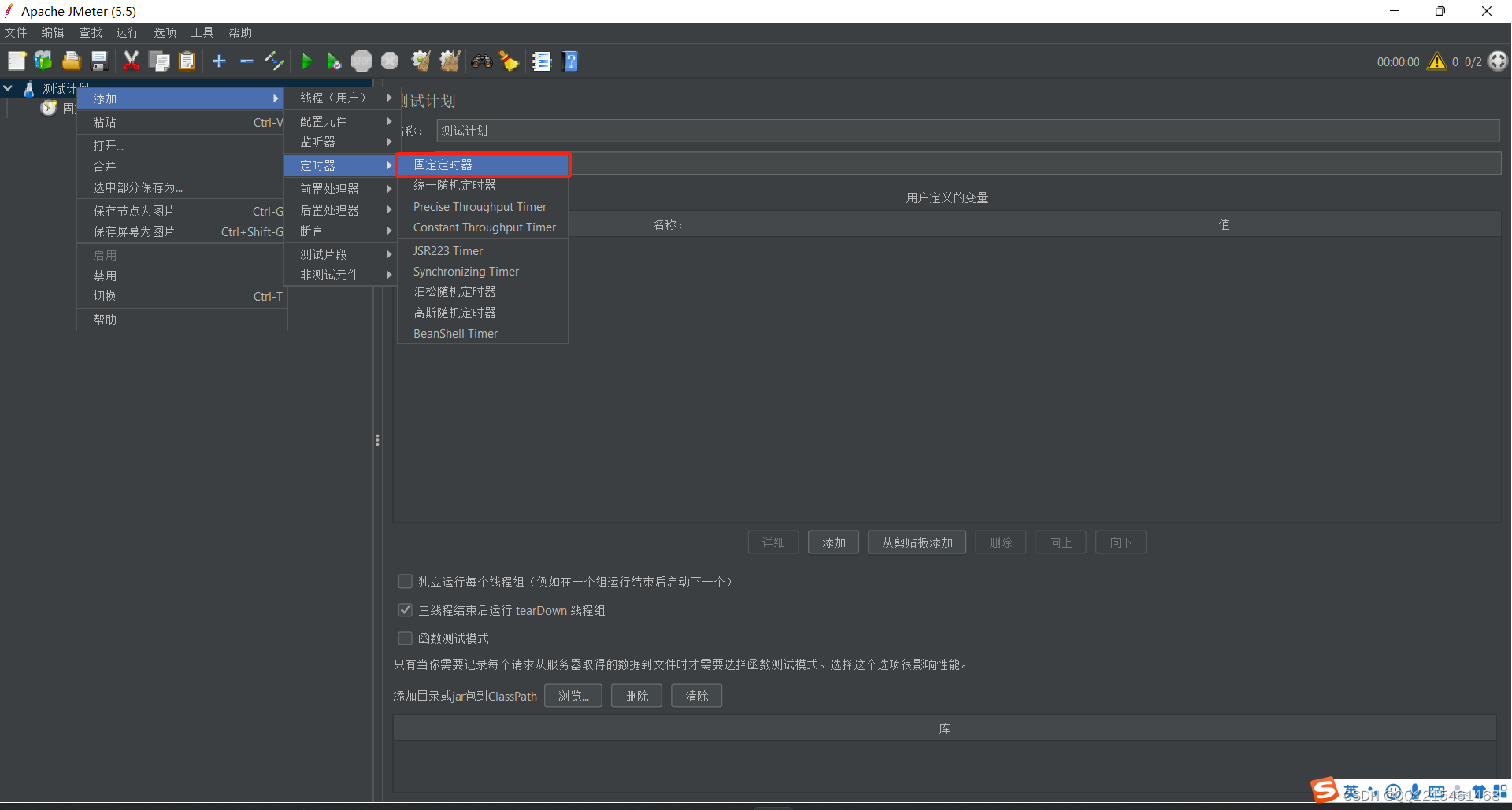Screen dimensions: 1512x810
Task: Click the 清除 button
Action: point(696,696)
